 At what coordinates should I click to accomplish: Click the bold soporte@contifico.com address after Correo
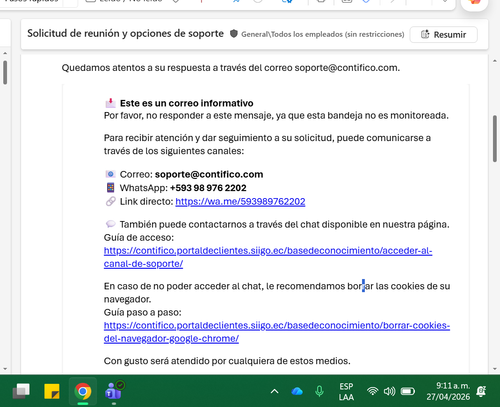point(209,174)
